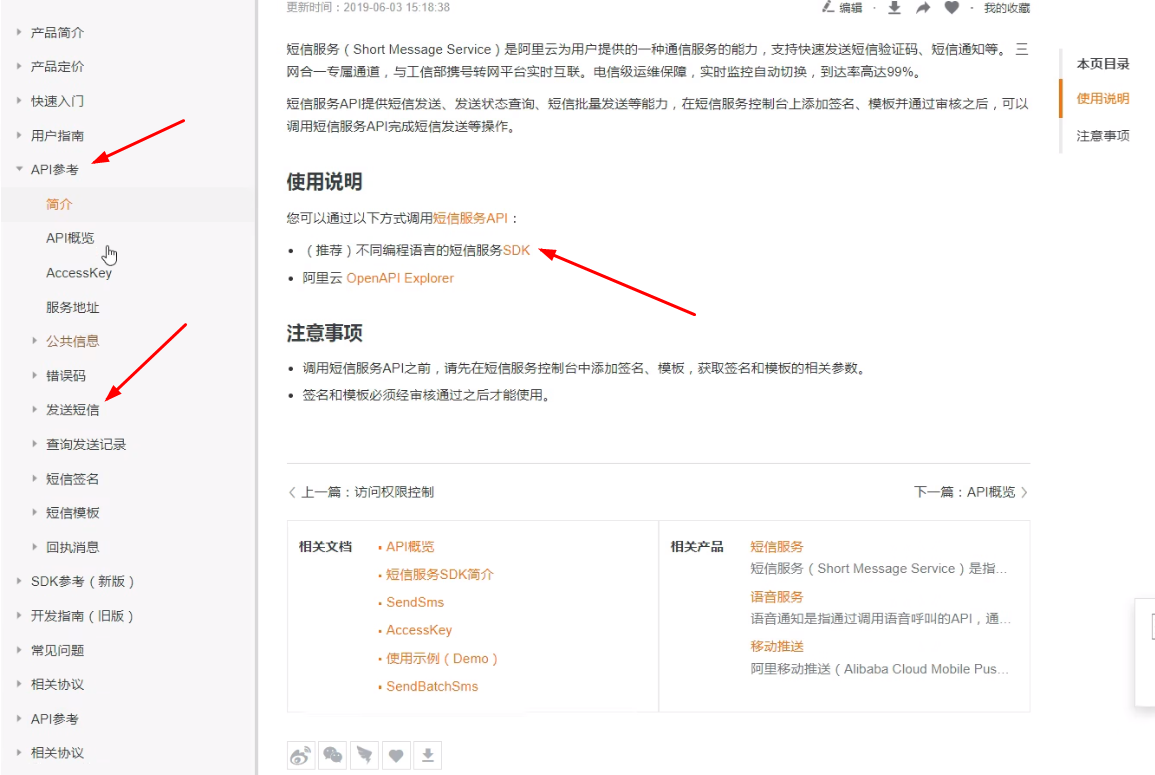
Task: Open 服务地址 in the left sidebar
Action: coord(72,307)
